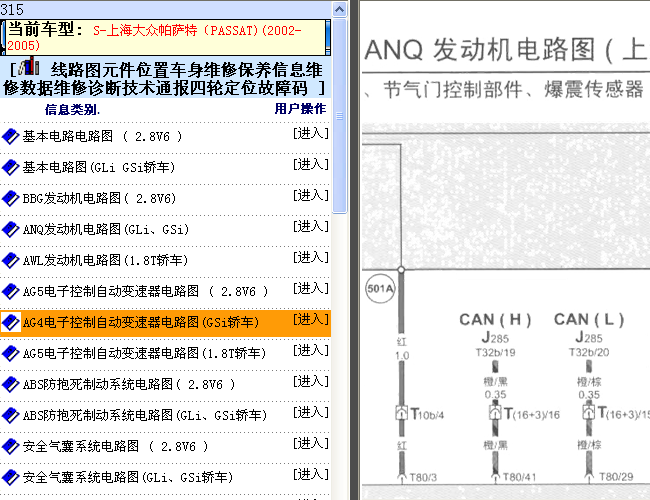Click book icon beside ABS防抱死 (2.8V6)
This screenshot has width=650, height=500.
pyautogui.click(x=10, y=384)
